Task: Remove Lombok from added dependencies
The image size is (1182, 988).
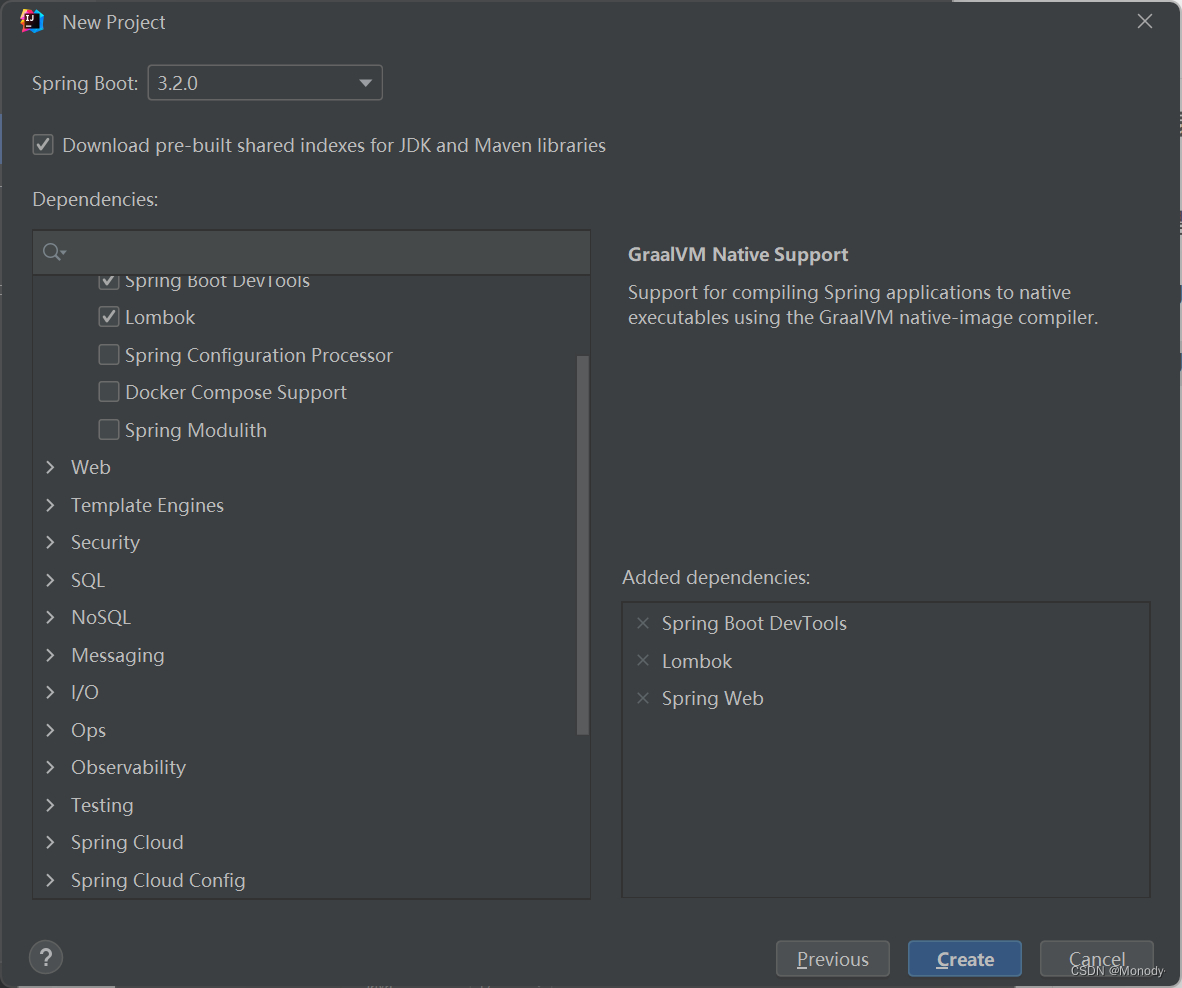Action: click(x=643, y=661)
